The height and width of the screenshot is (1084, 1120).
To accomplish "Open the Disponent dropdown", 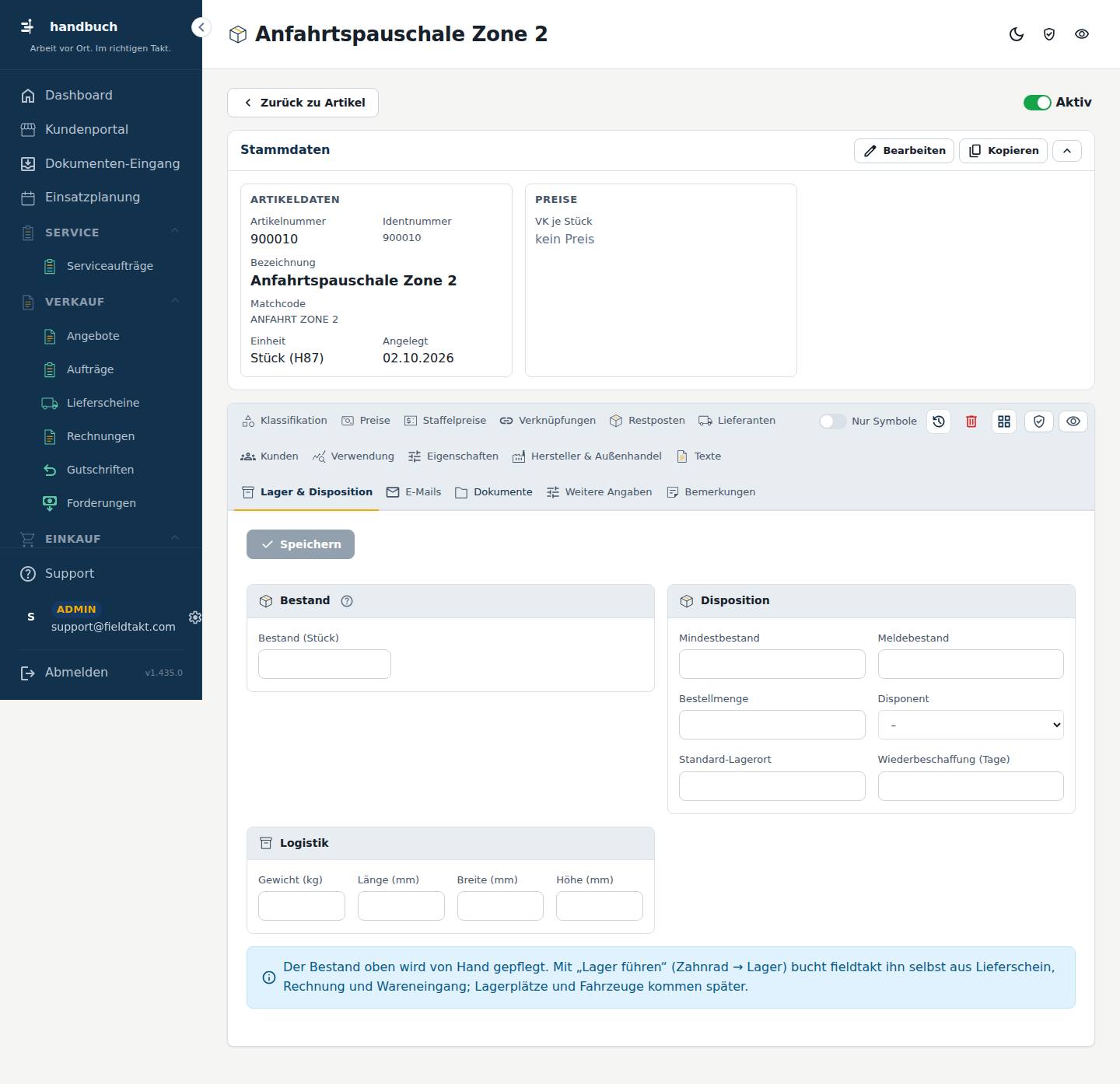I will pos(971,725).
